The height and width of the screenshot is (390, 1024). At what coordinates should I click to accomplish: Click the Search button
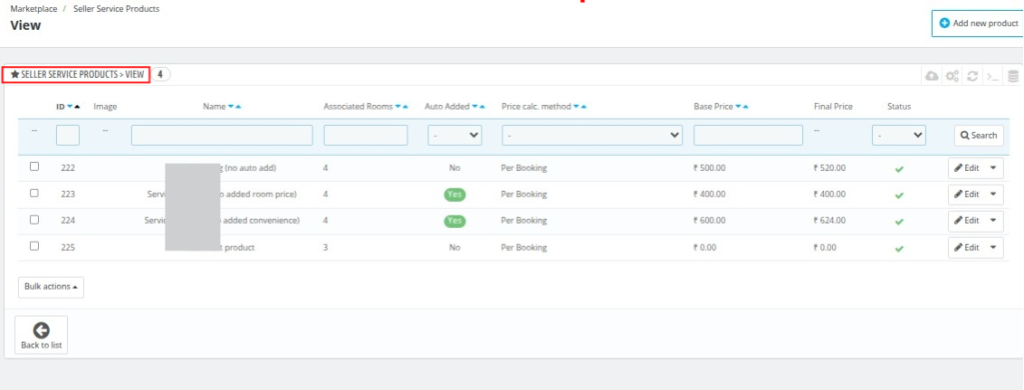[979, 135]
